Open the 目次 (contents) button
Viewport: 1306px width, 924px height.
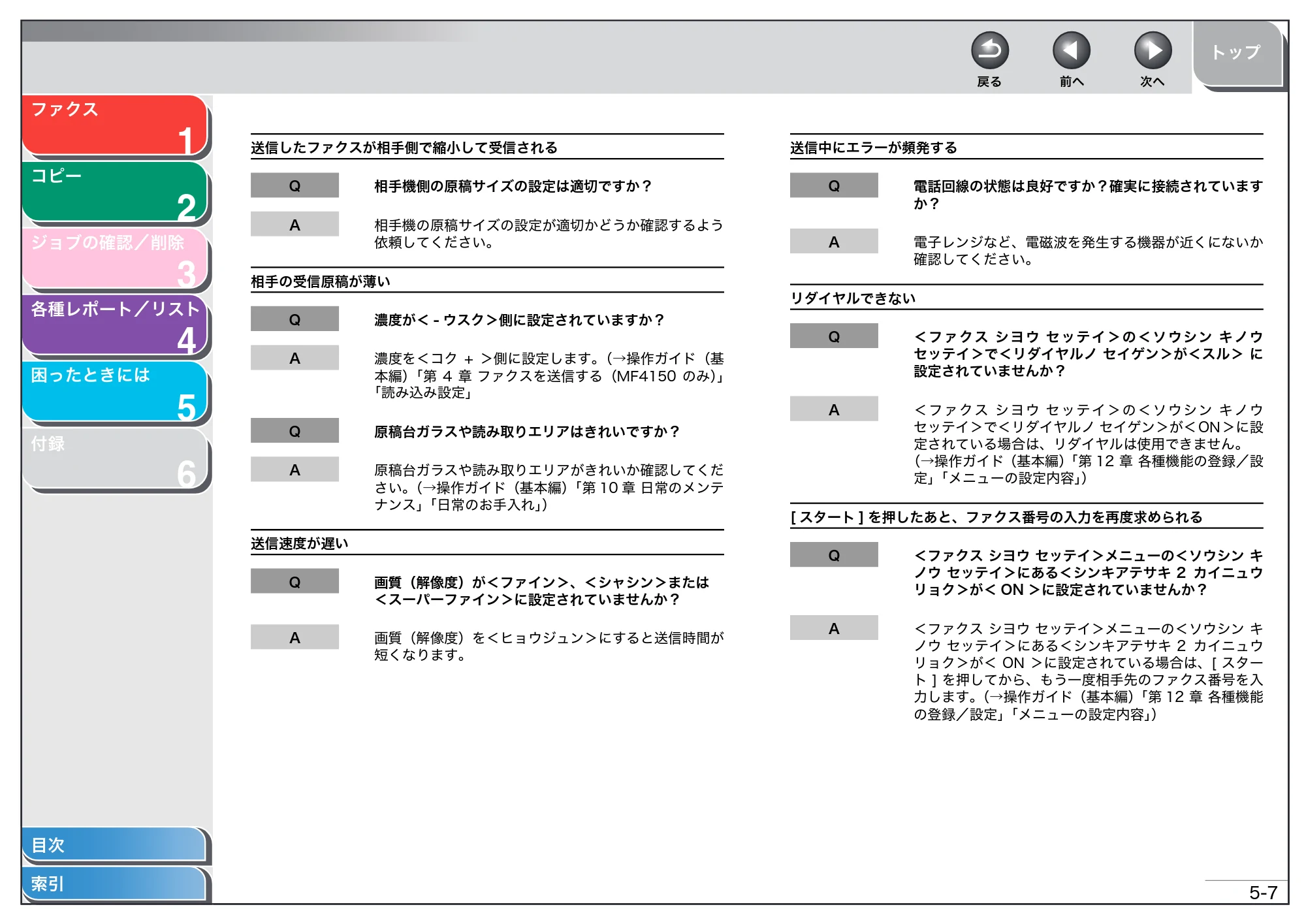(x=114, y=844)
